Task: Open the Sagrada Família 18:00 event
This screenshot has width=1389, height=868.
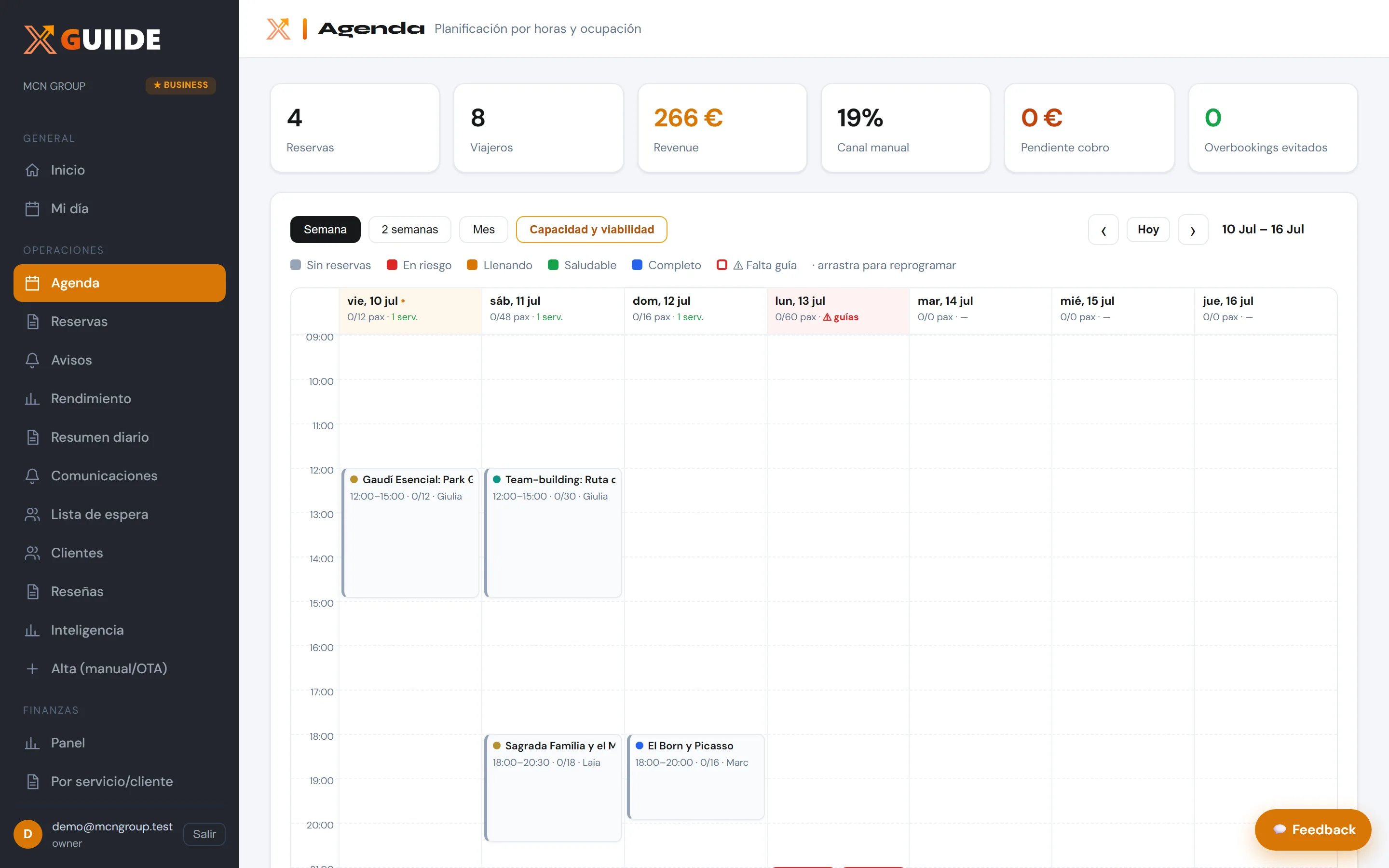Action: [x=553, y=787]
